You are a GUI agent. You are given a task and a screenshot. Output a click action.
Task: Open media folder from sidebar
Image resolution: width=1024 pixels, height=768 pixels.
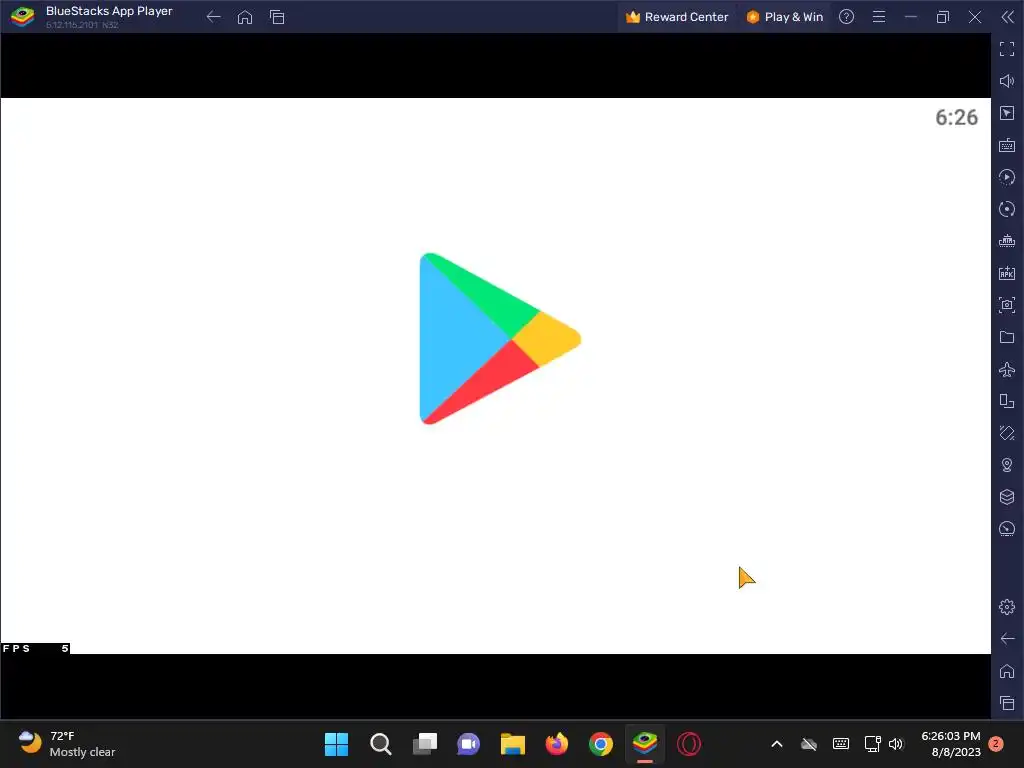click(x=1007, y=337)
